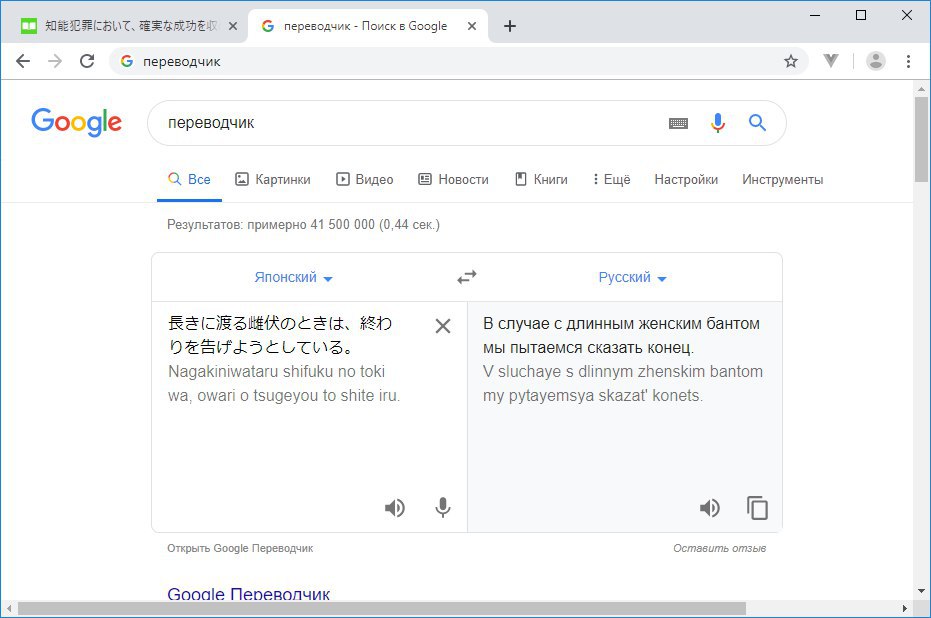This screenshot has height=618, width=931.
Task: Dictate source text with translator microphone
Action: coord(442,508)
